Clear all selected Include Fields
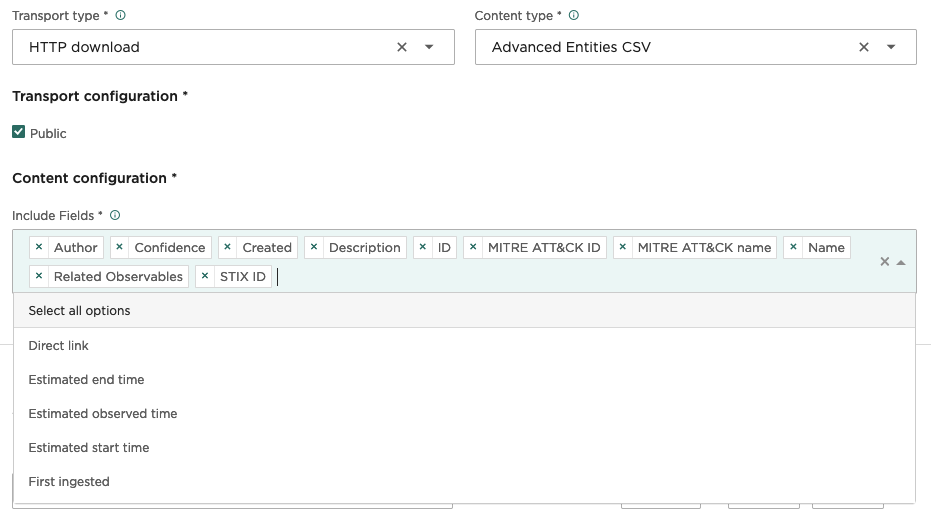Image resolution: width=931 pixels, height=515 pixels. click(884, 262)
